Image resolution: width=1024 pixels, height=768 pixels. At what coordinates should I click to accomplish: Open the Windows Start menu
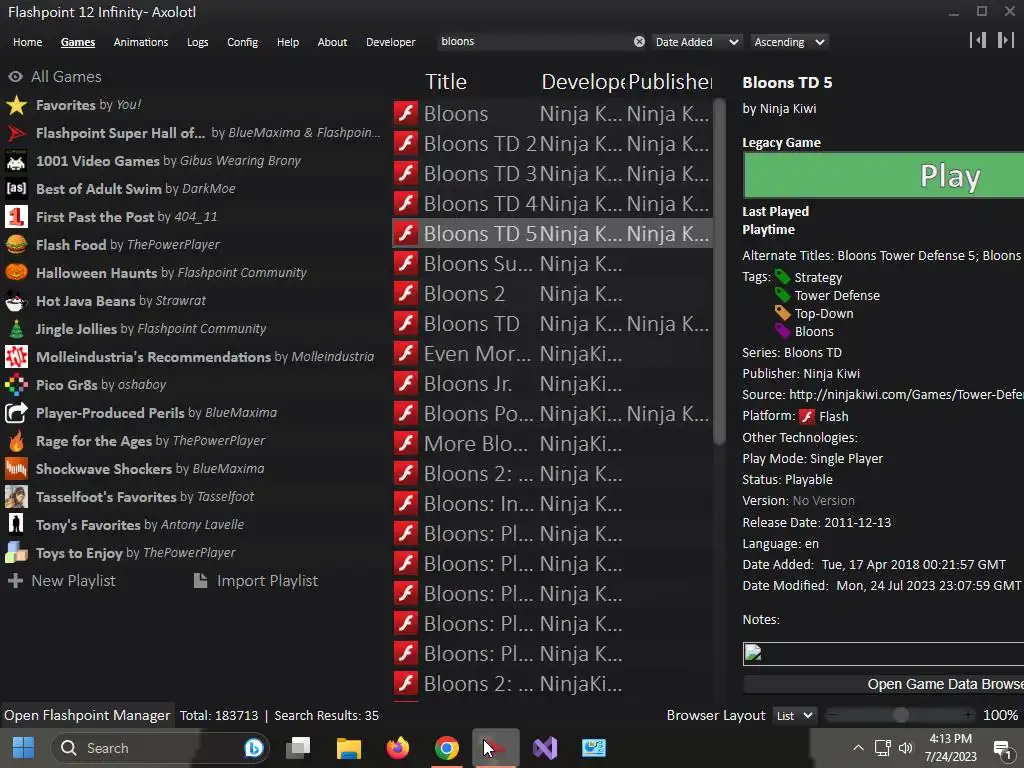[x=24, y=748]
